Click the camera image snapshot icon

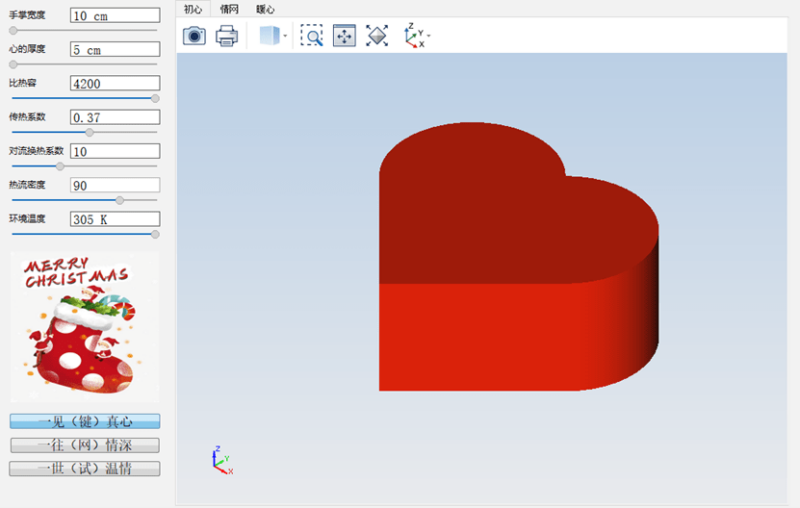point(194,36)
